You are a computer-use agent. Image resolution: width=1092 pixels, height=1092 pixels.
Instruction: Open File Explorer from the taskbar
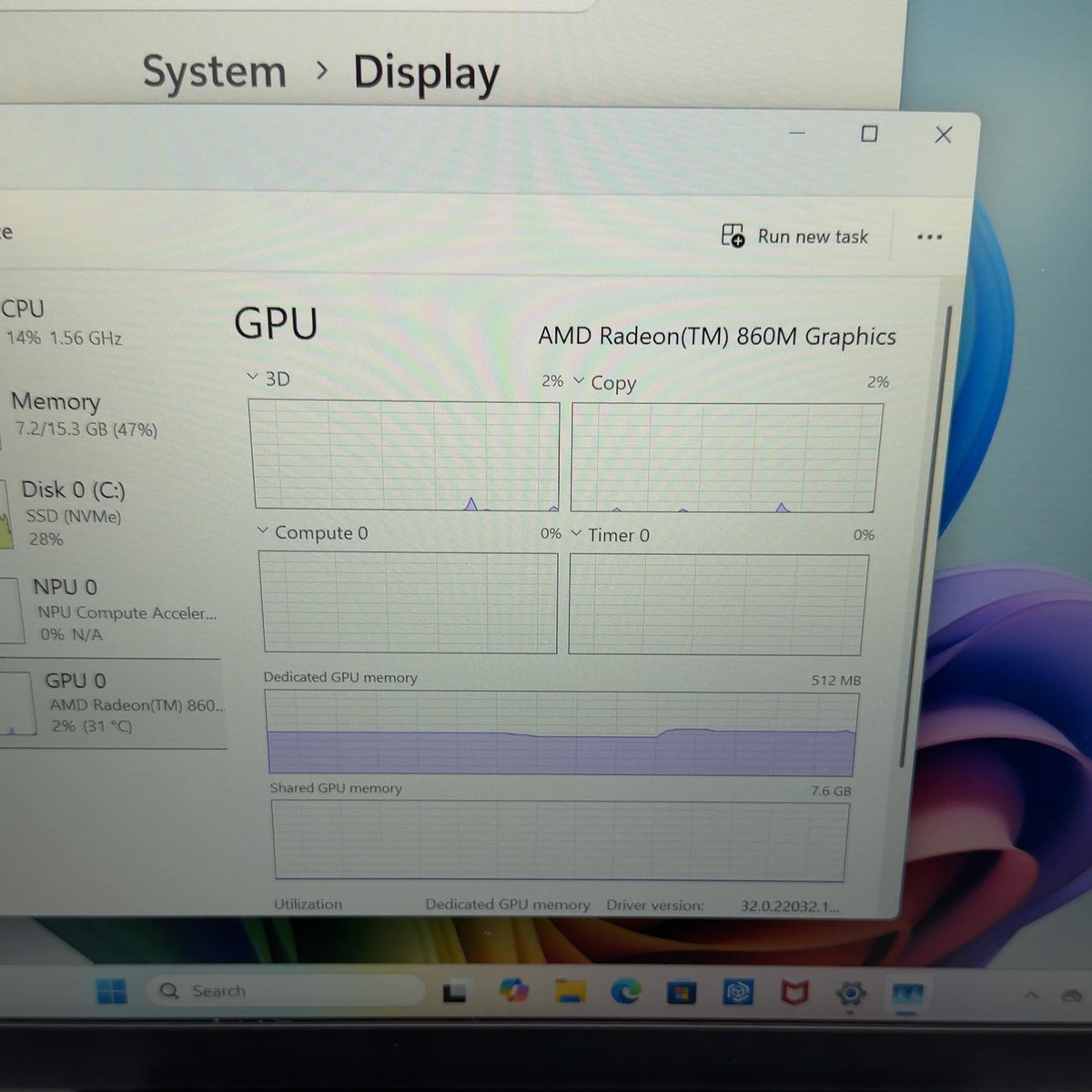click(x=571, y=992)
